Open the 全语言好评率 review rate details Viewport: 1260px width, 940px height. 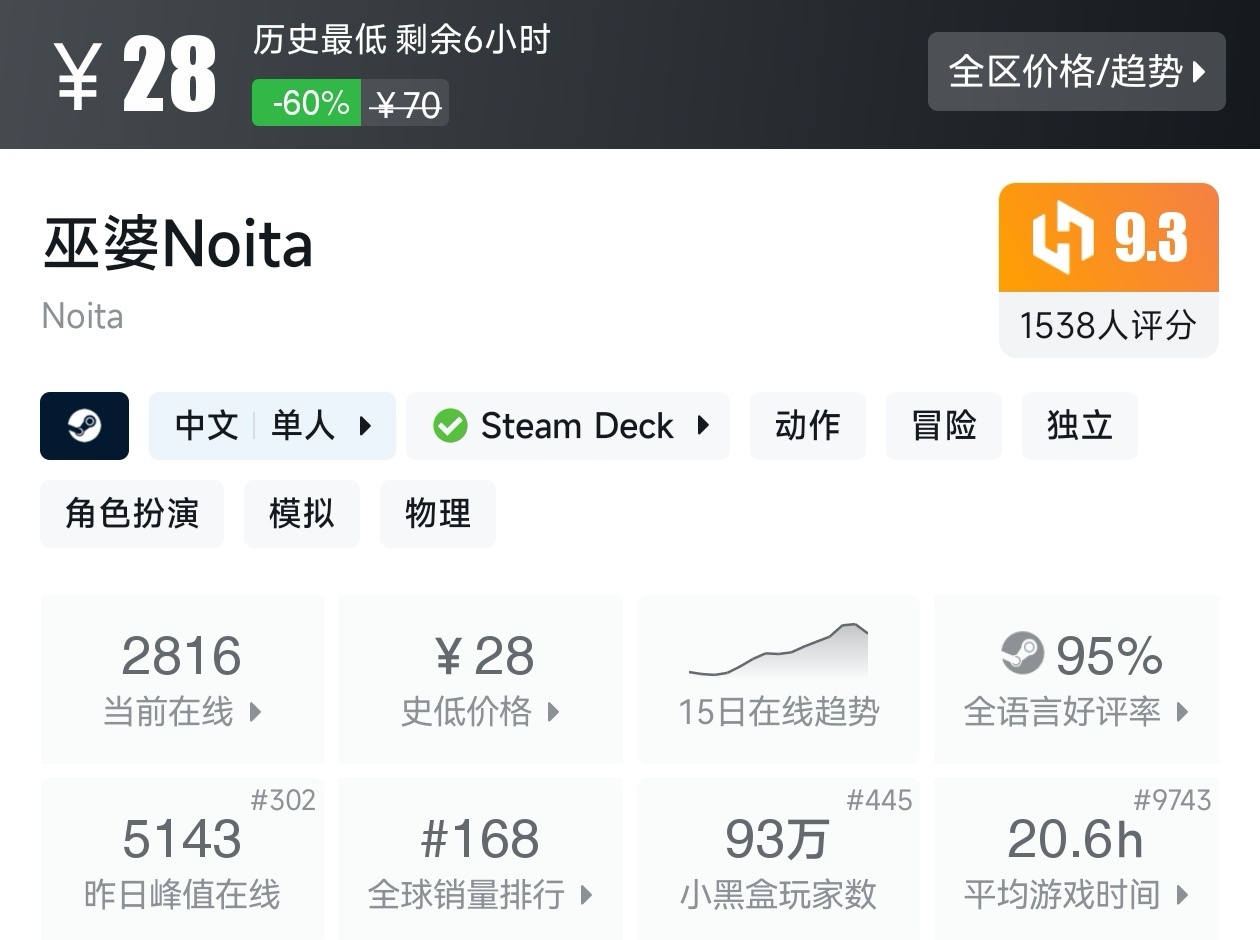coord(1076,680)
